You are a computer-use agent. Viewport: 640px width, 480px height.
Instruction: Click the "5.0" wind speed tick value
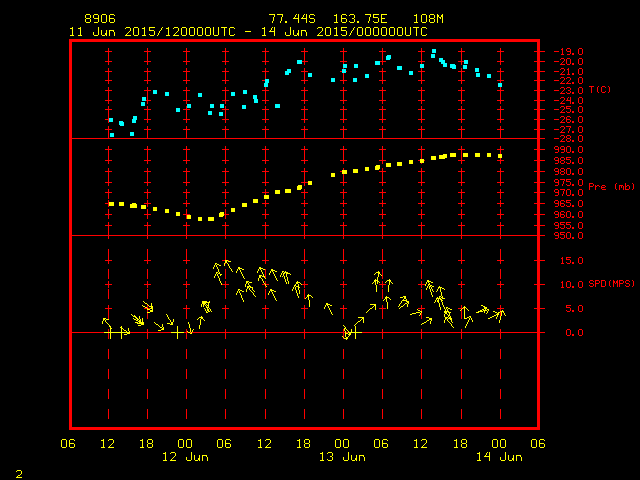click(x=574, y=309)
